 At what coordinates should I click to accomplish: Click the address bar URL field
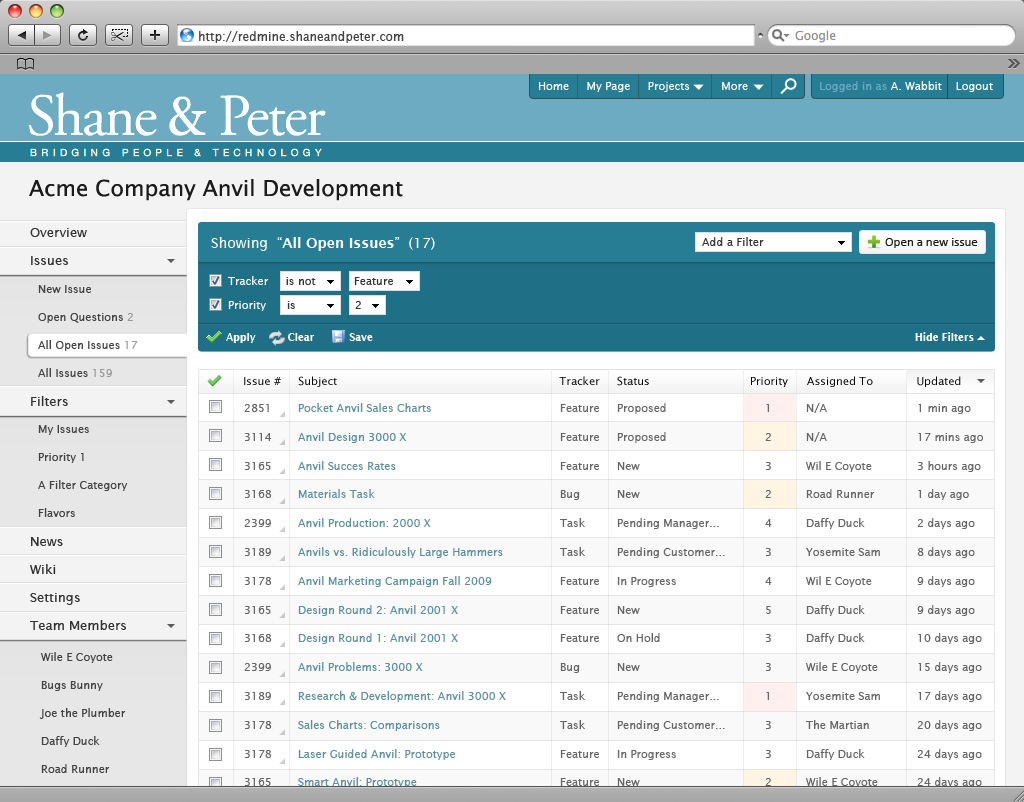[x=466, y=36]
